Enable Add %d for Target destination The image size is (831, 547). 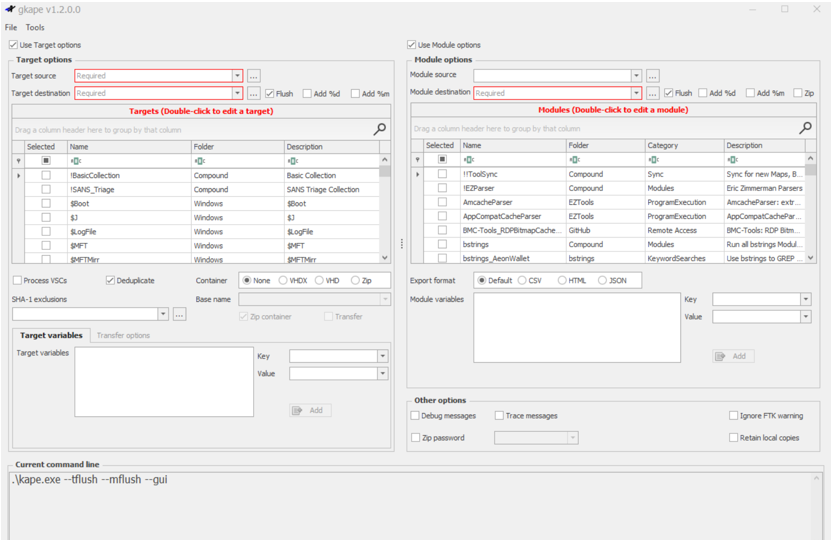[307, 93]
